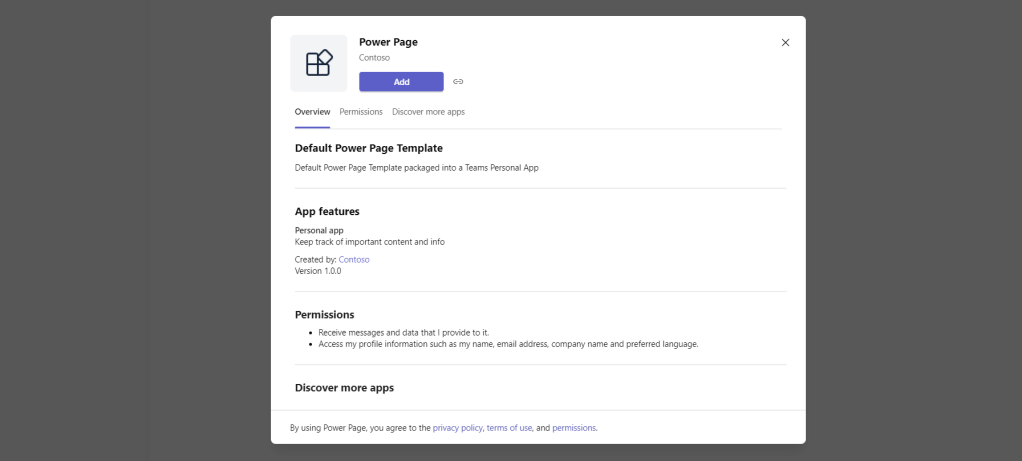
Task: Open the Permissions tab
Action: coord(361,112)
